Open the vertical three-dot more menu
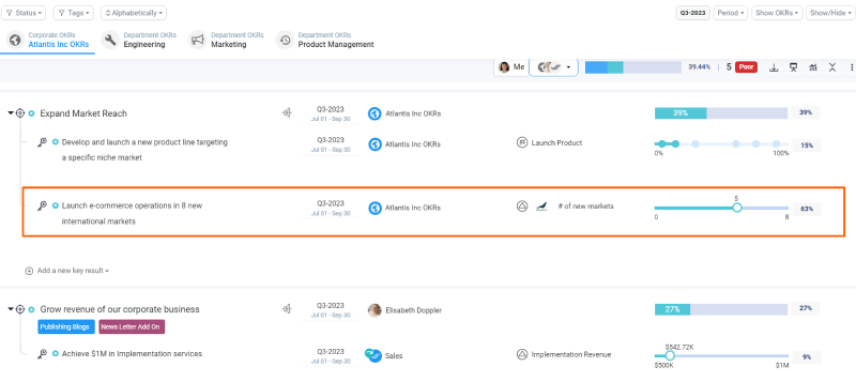Viewport: 856px width, 371px height. [852, 67]
